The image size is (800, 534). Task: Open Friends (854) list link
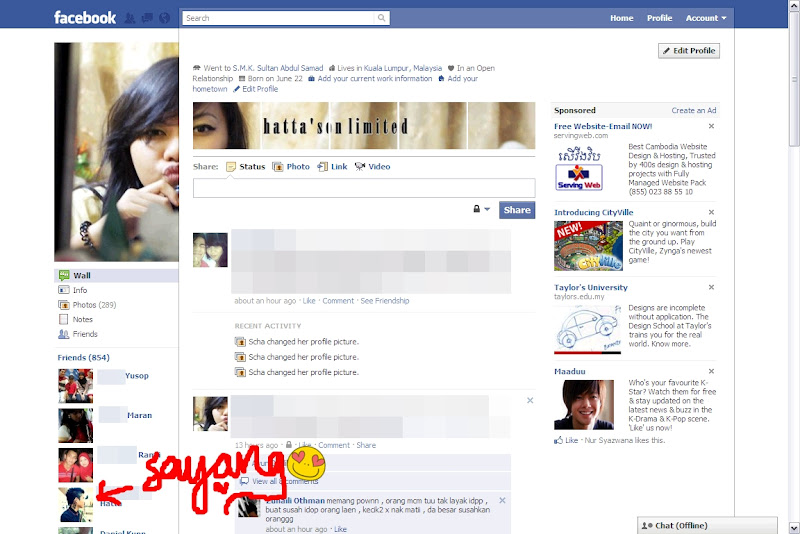click(x=83, y=358)
